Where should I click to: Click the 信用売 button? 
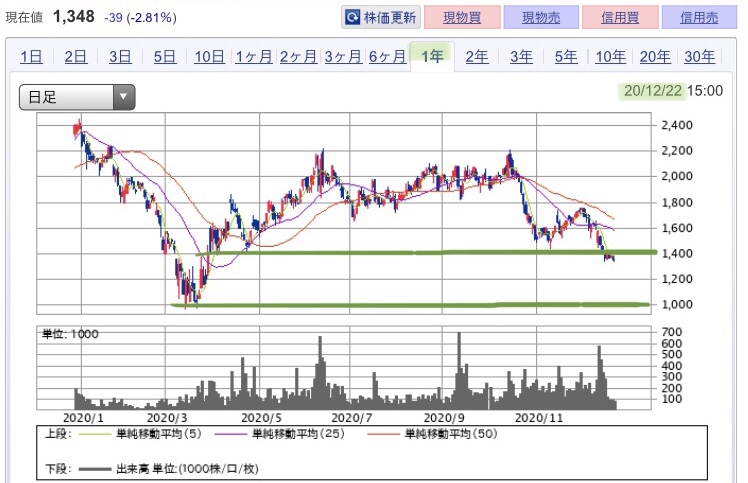point(699,18)
